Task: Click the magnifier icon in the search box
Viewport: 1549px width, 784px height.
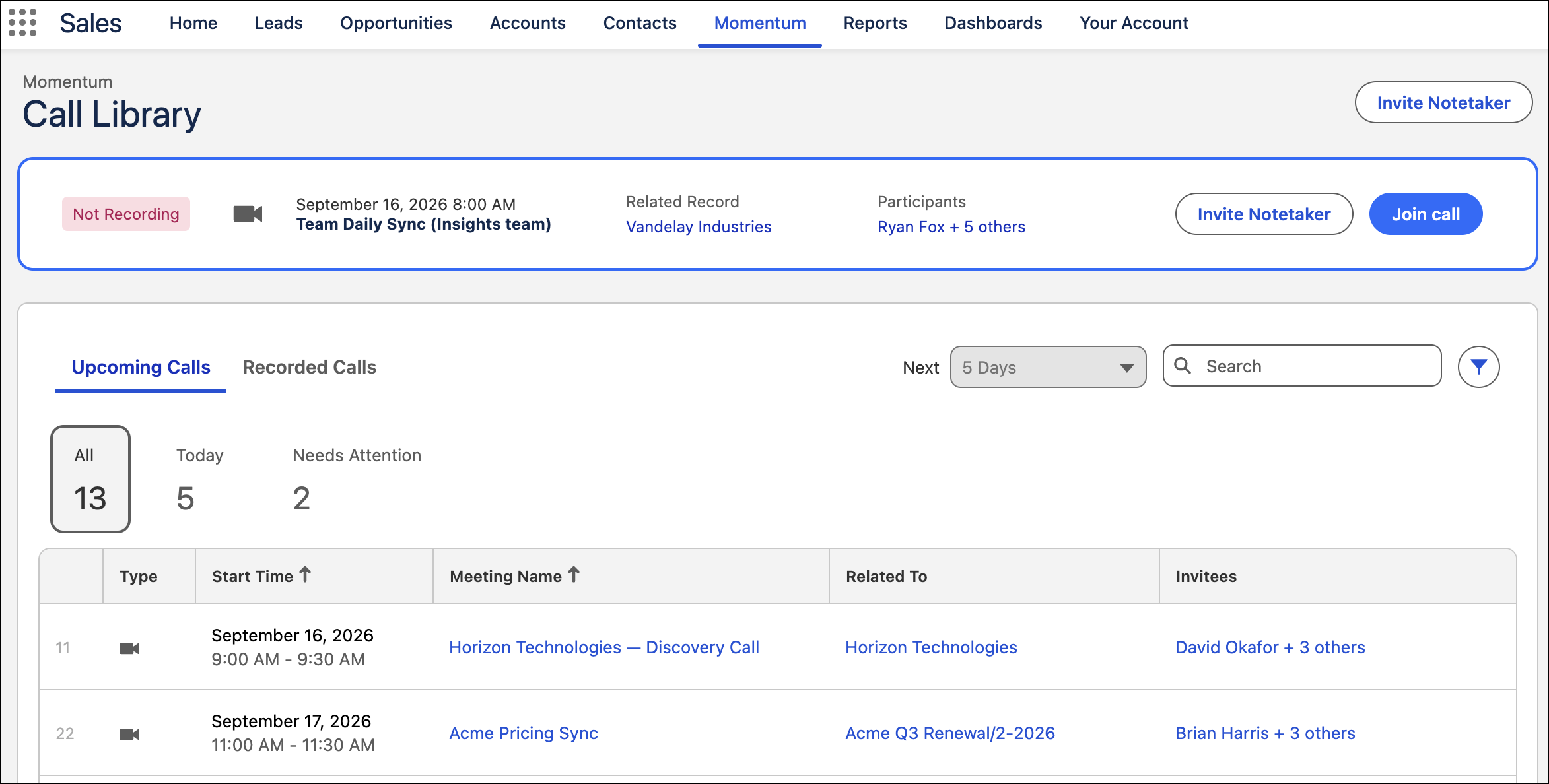Action: pyautogui.click(x=1183, y=366)
